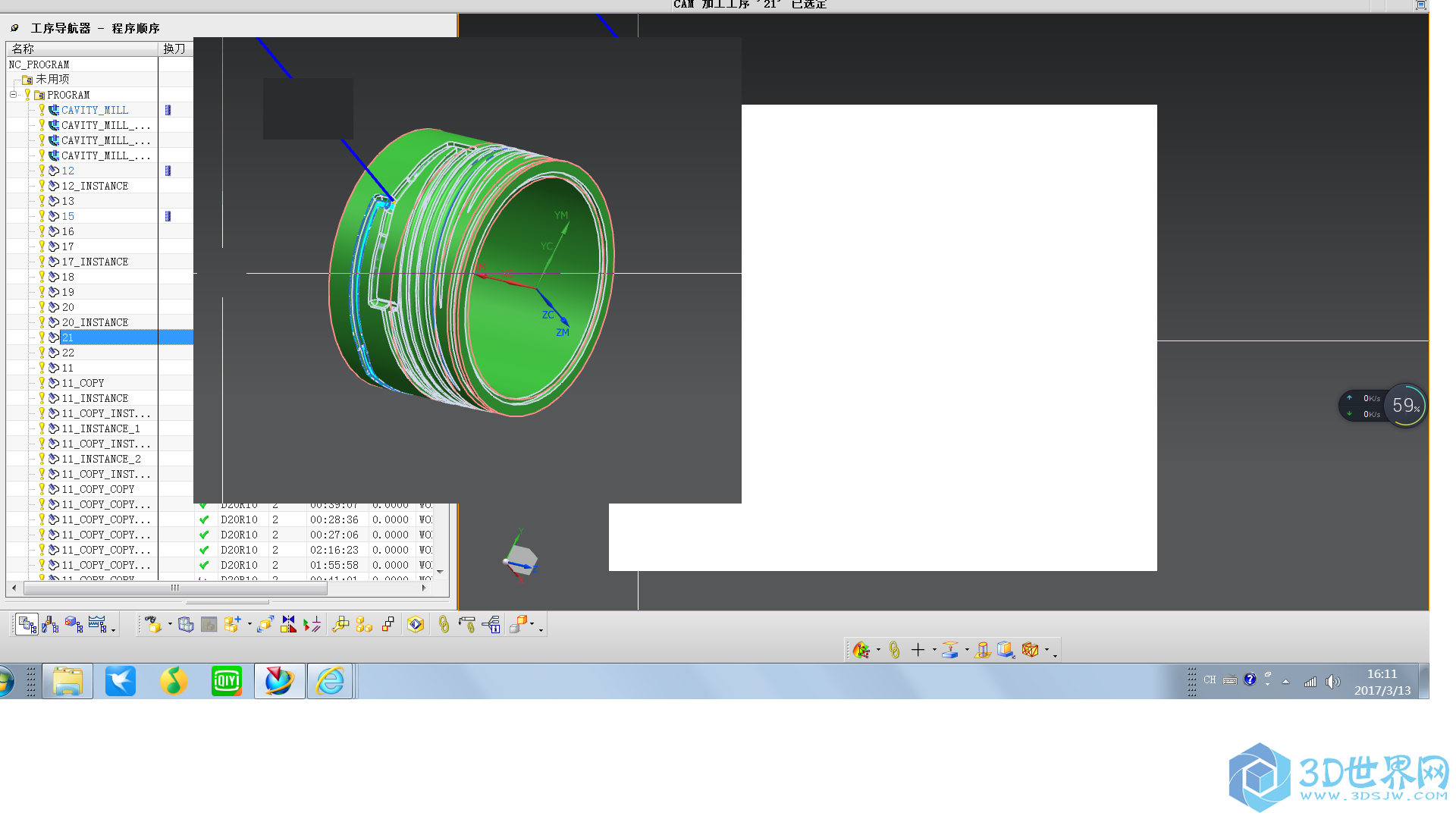
Task: Click the orange-gray cubes icon
Action: tap(519, 624)
